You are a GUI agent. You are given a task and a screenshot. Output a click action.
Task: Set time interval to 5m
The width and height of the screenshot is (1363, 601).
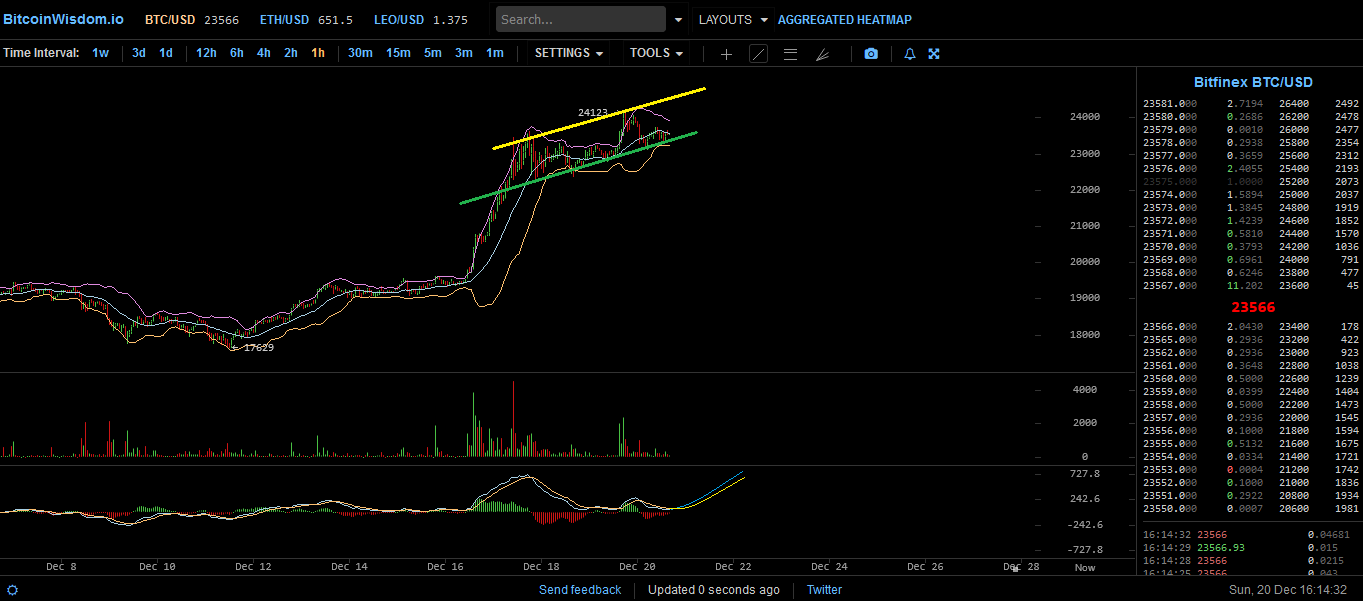click(433, 53)
